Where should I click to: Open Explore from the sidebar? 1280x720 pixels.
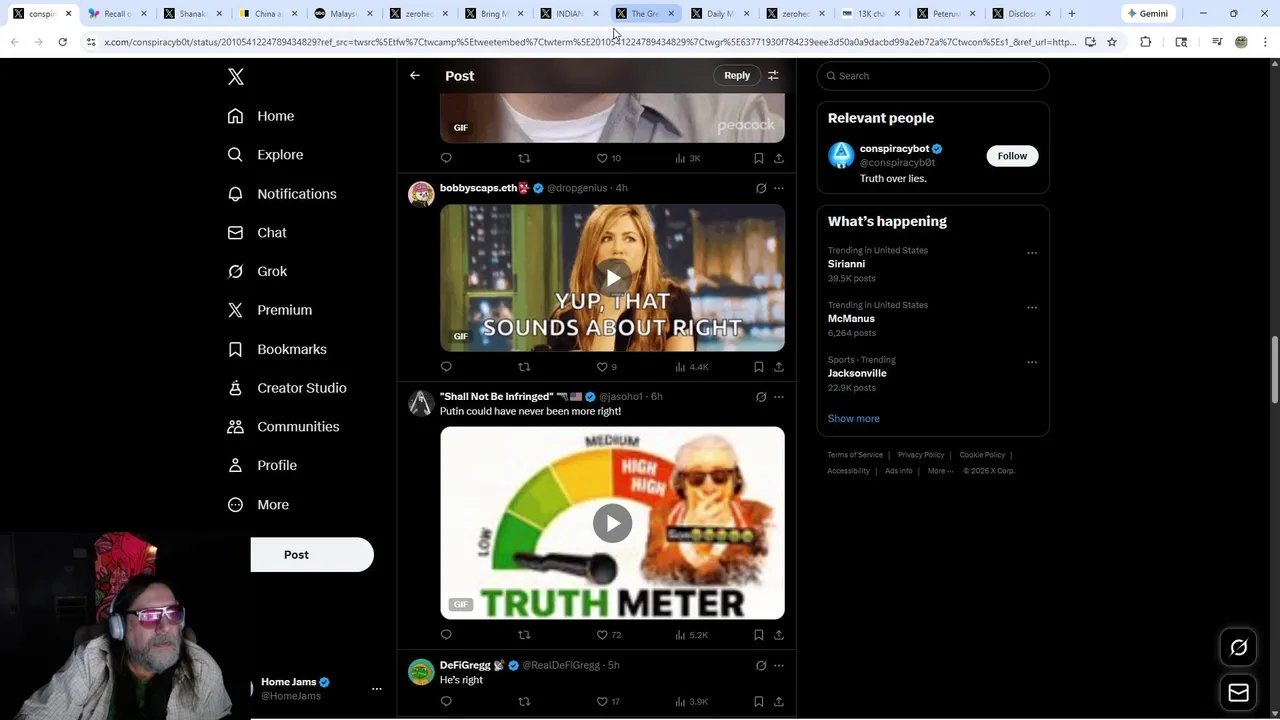pyautogui.click(x=265, y=155)
